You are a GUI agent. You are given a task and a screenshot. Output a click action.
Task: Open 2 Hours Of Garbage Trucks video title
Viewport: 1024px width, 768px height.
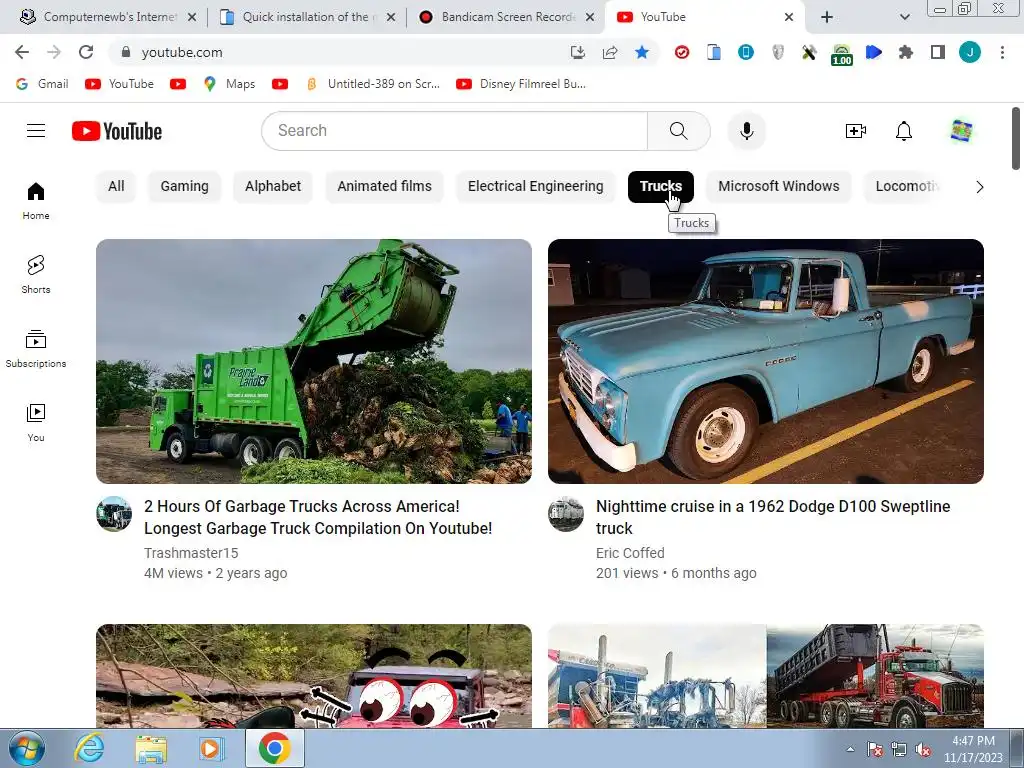coord(318,517)
